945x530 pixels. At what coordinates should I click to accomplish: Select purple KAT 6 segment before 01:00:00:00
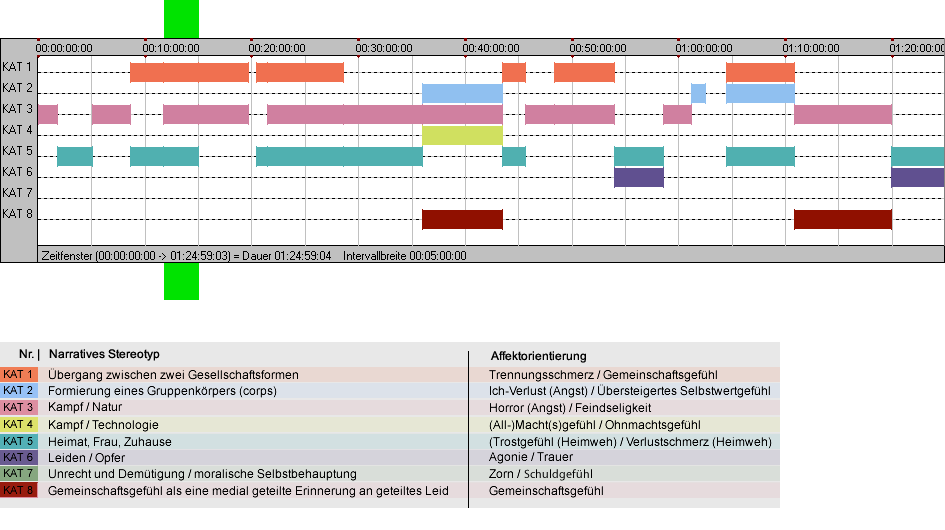pos(639,177)
